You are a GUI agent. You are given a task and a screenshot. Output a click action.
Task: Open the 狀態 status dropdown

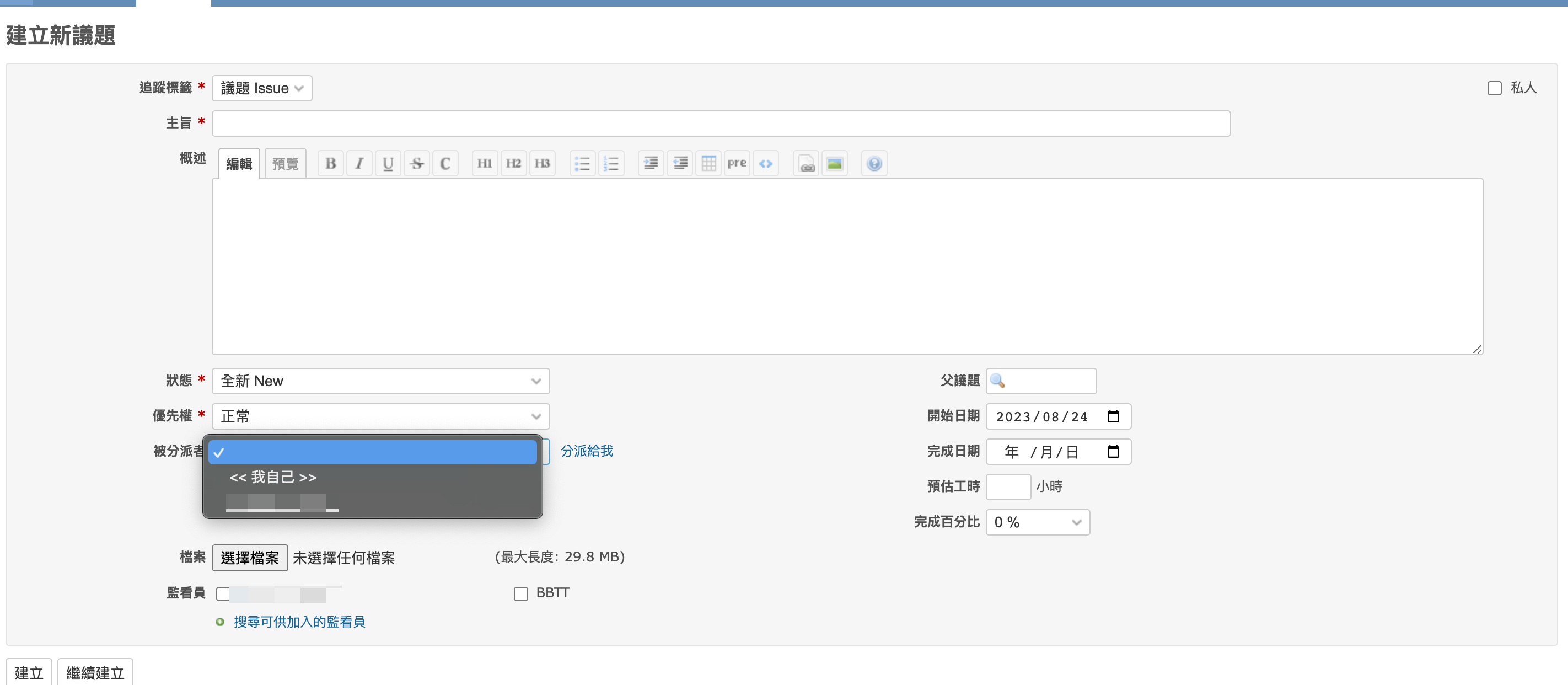pyautogui.click(x=380, y=381)
